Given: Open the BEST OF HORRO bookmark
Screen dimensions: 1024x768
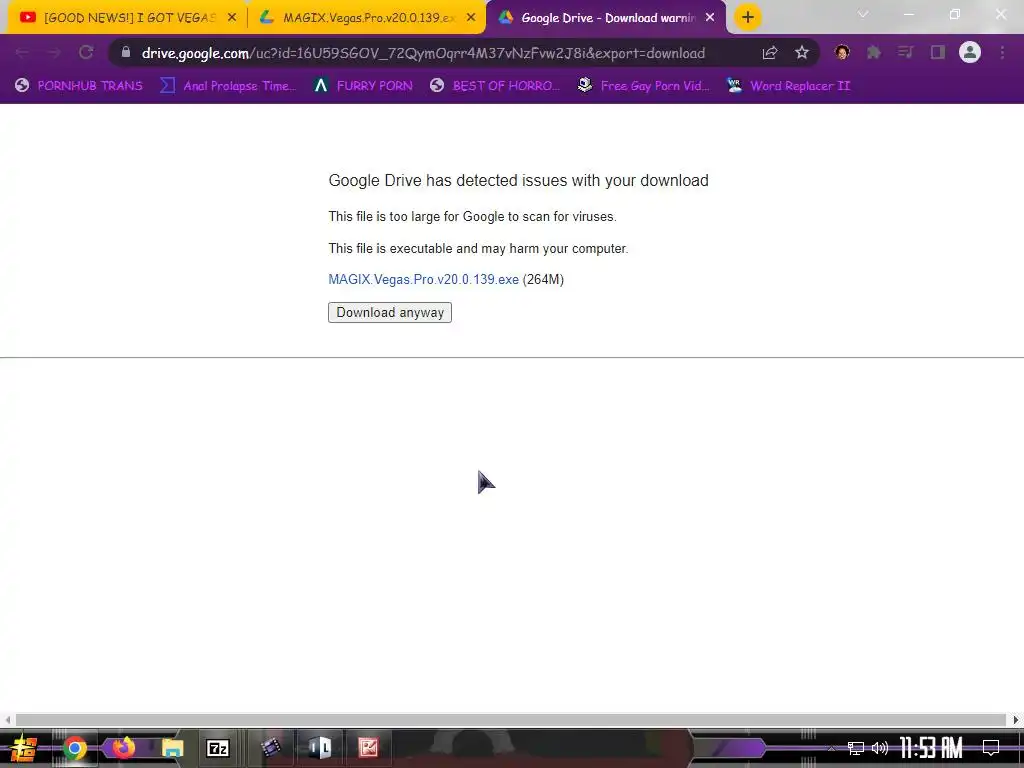Looking at the screenshot, I should tap(495, 86).
